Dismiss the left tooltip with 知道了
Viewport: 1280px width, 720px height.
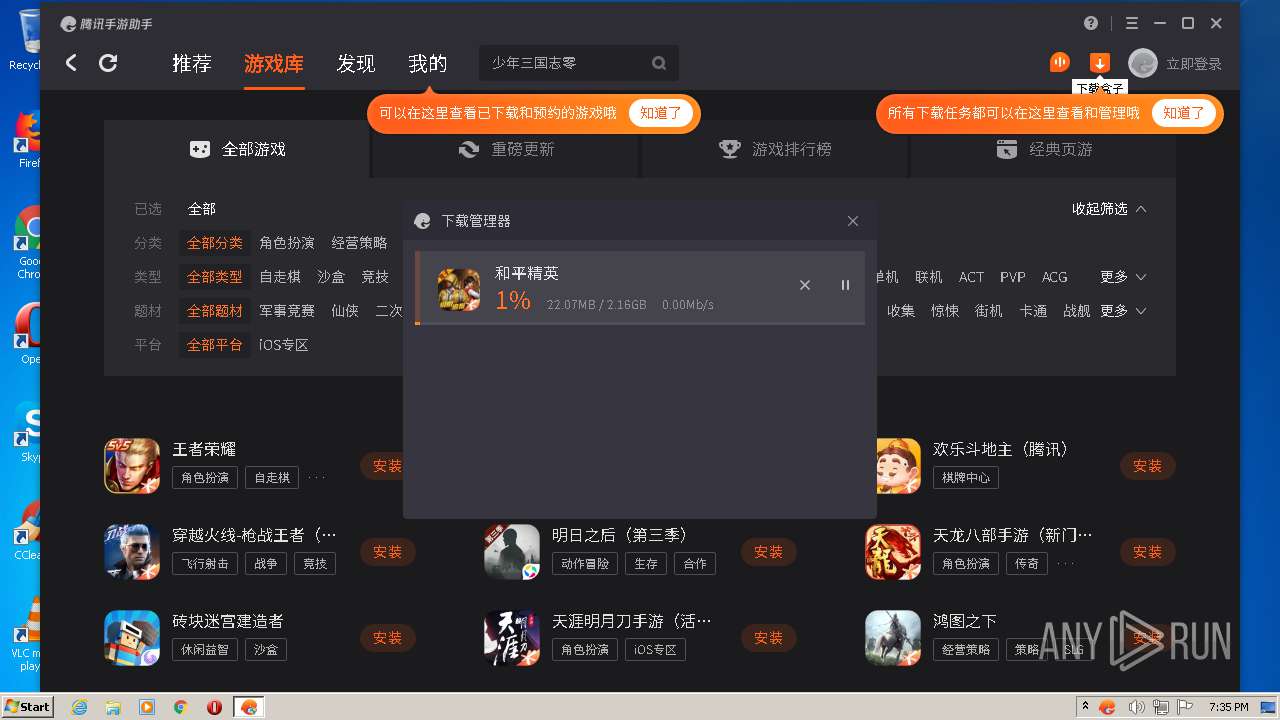point(661,113)
